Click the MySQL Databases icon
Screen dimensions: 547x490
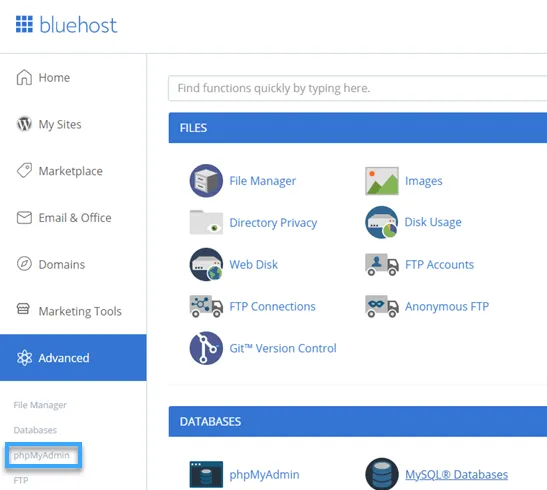pos(382,474)
